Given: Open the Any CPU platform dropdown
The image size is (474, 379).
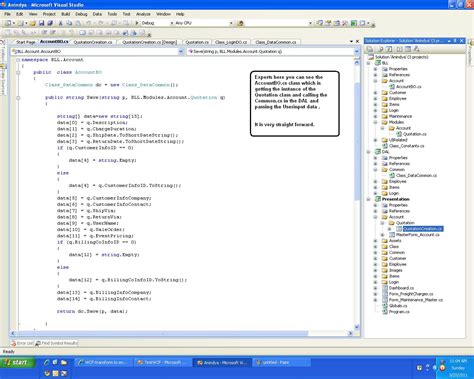Looking at the screenshot, I should (231, 23).
